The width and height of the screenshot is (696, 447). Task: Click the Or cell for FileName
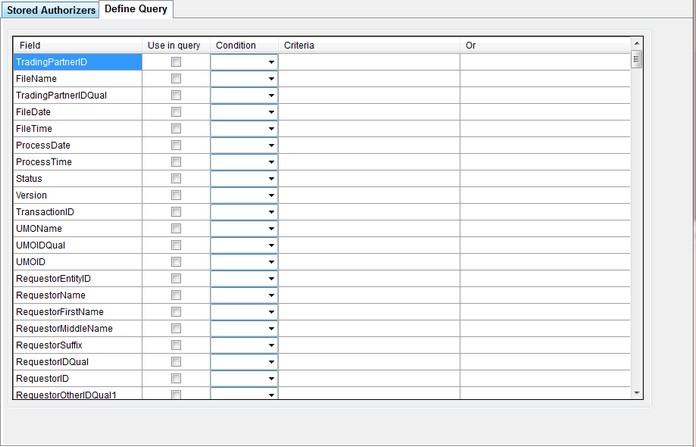point(545,79)
